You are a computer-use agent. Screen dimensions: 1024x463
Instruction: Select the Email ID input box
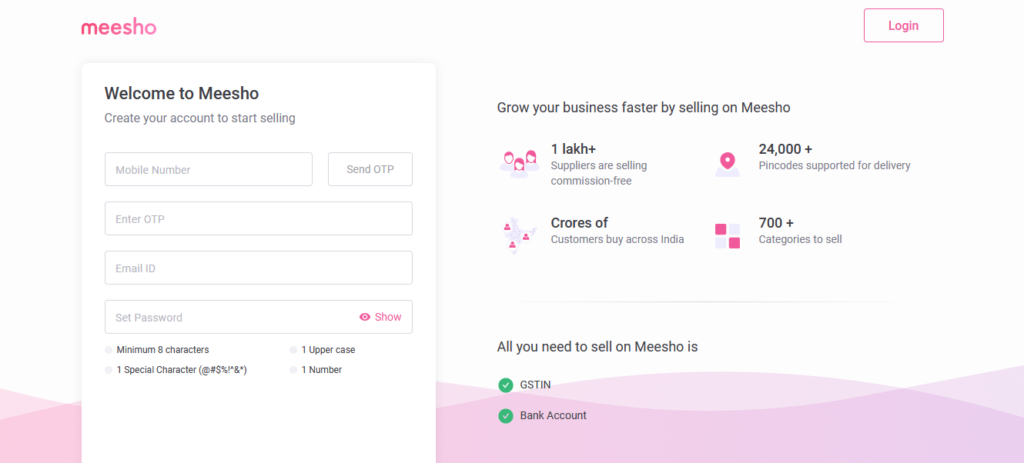pyautogui.click(x=258, y=268)
